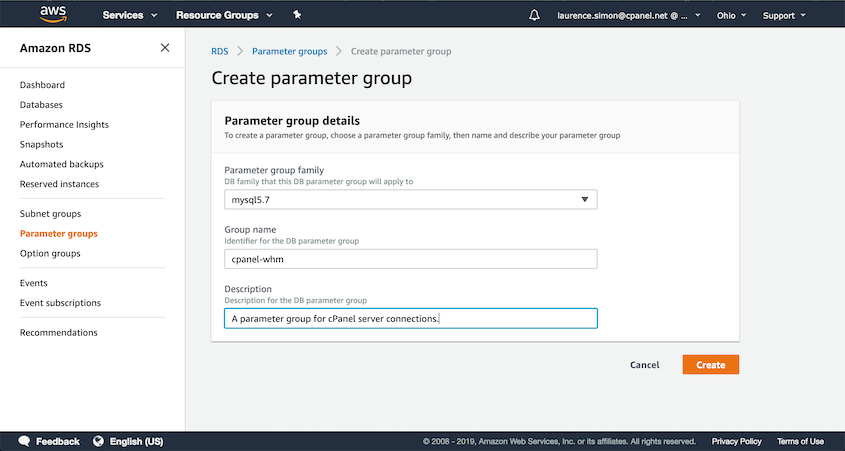Open the Ohio region selector

(x=731, y=16)
